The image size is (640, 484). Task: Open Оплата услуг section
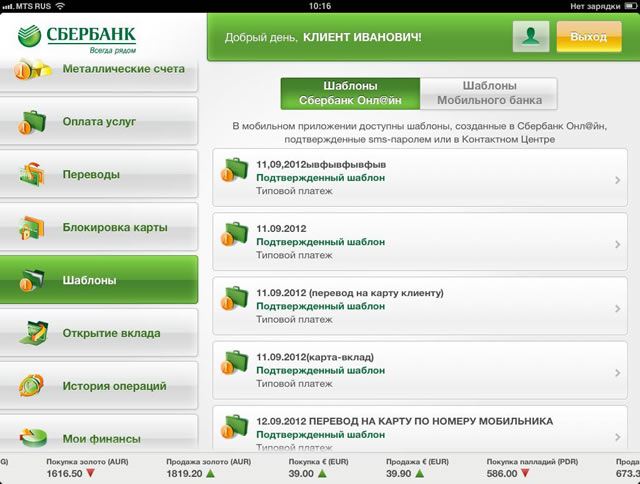99,121
